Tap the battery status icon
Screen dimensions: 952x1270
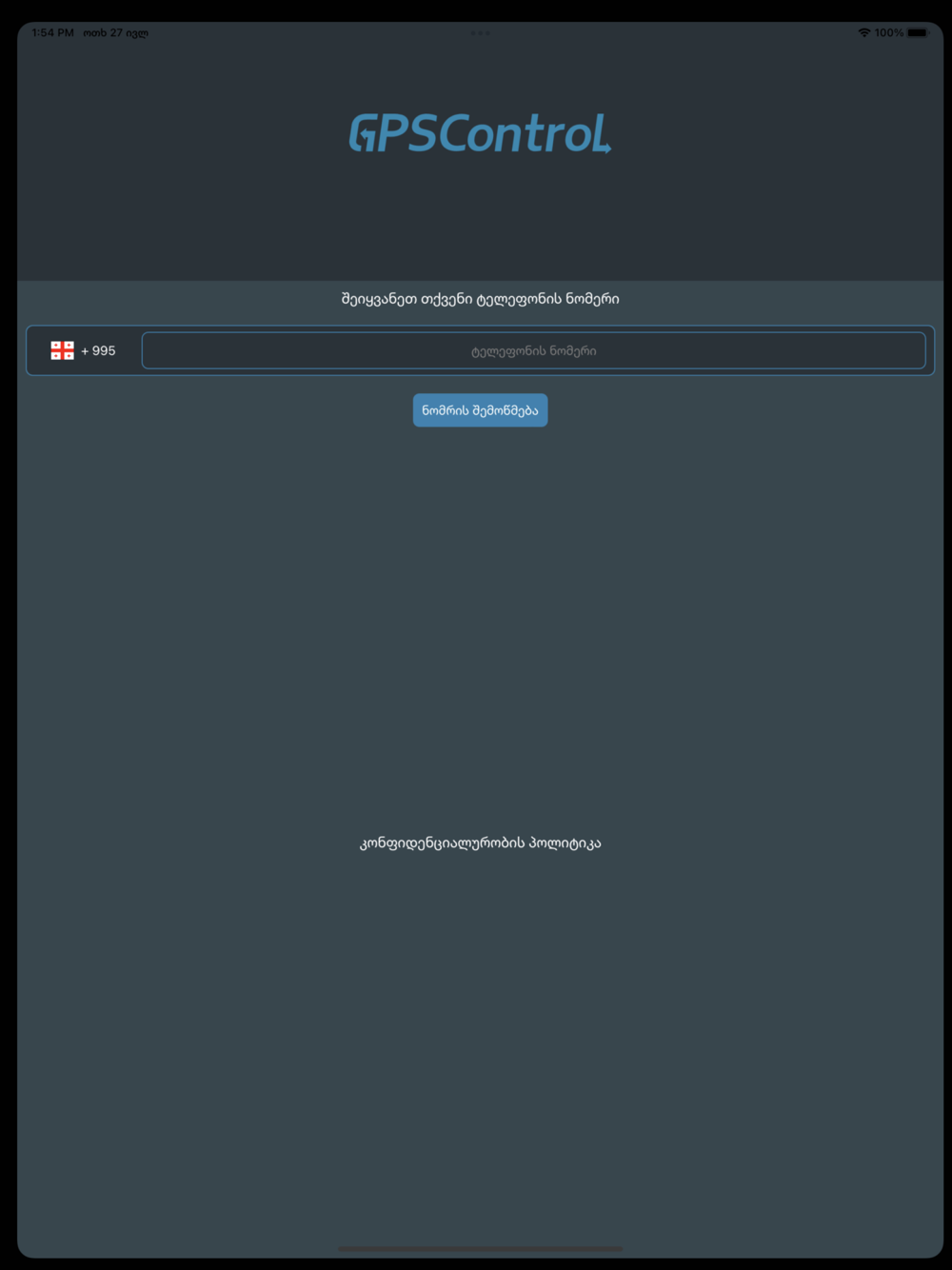pos(918,32)
